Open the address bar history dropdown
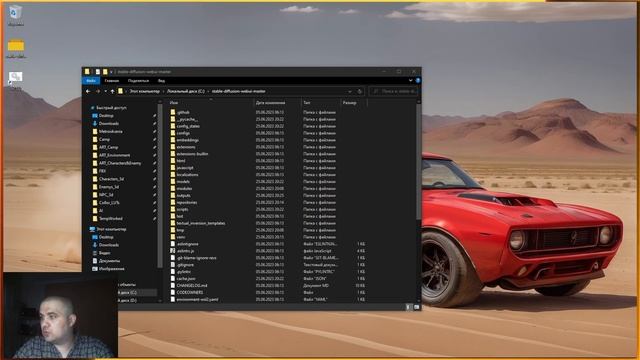 pos(350,91)
